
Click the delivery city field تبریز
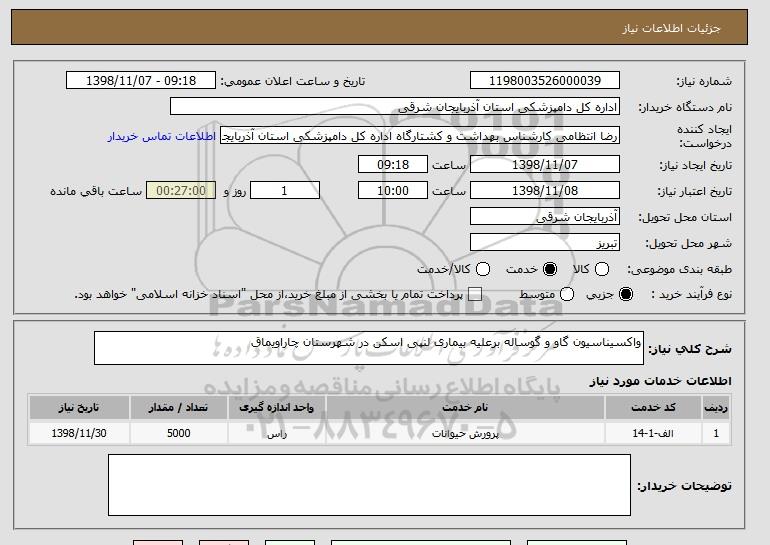point(545,243)
